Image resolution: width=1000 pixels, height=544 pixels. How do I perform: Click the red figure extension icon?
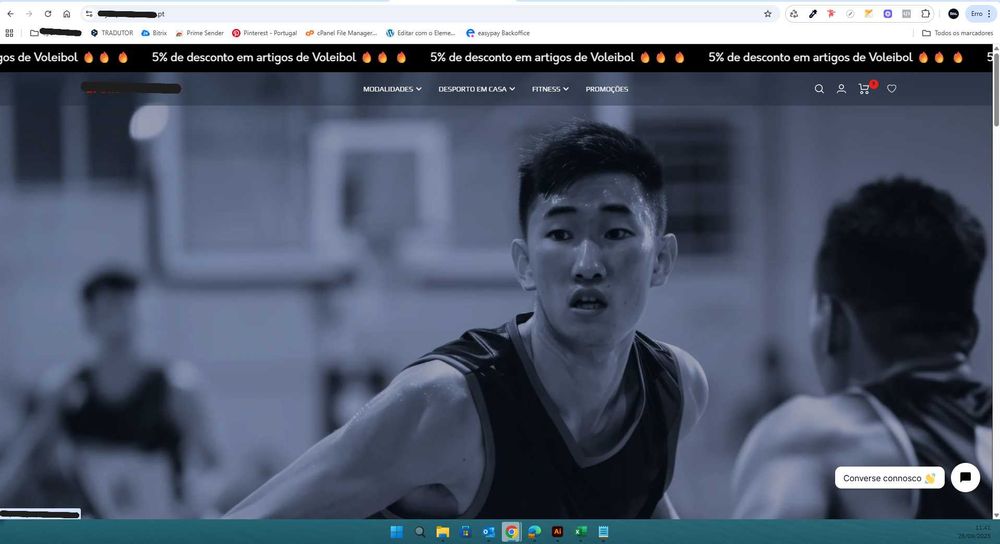point(831,13)
